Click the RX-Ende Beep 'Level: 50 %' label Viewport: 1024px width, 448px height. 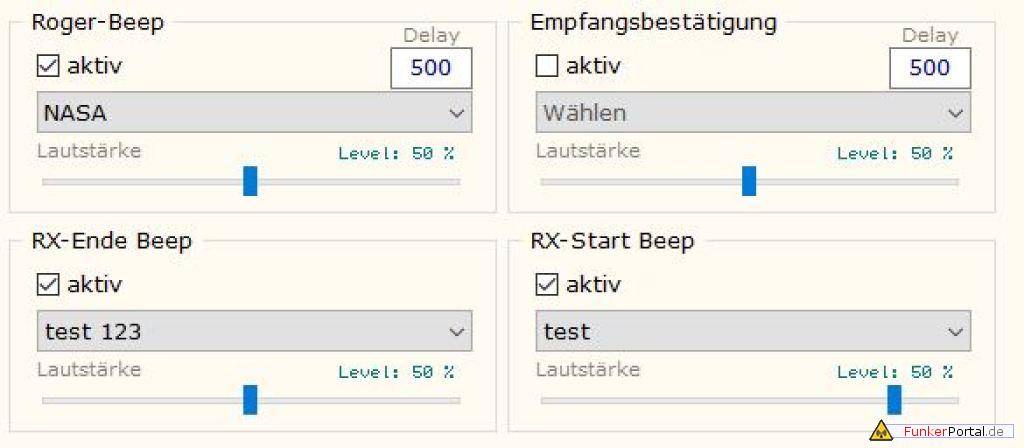pos(396,372)
